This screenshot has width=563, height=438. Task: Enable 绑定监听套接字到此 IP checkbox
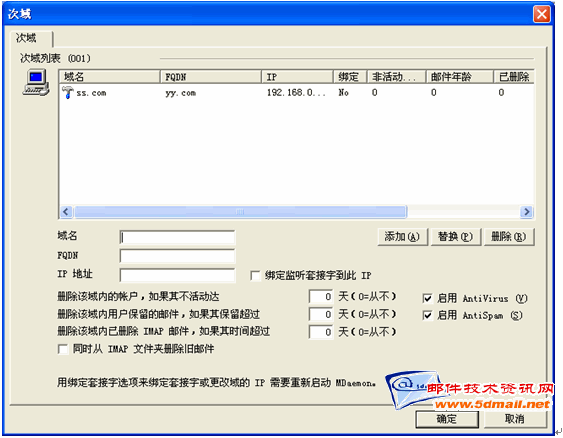click(255, 276)
